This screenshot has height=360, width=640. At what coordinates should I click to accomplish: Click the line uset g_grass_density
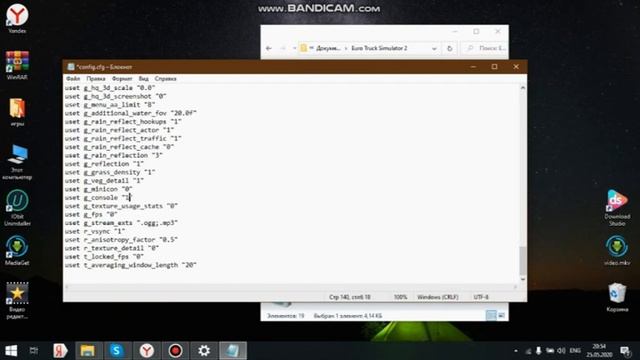(110, 172)
